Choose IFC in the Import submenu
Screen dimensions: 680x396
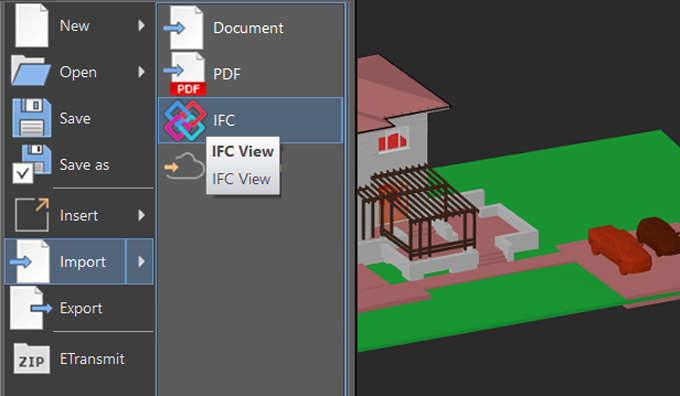point(251,120)
